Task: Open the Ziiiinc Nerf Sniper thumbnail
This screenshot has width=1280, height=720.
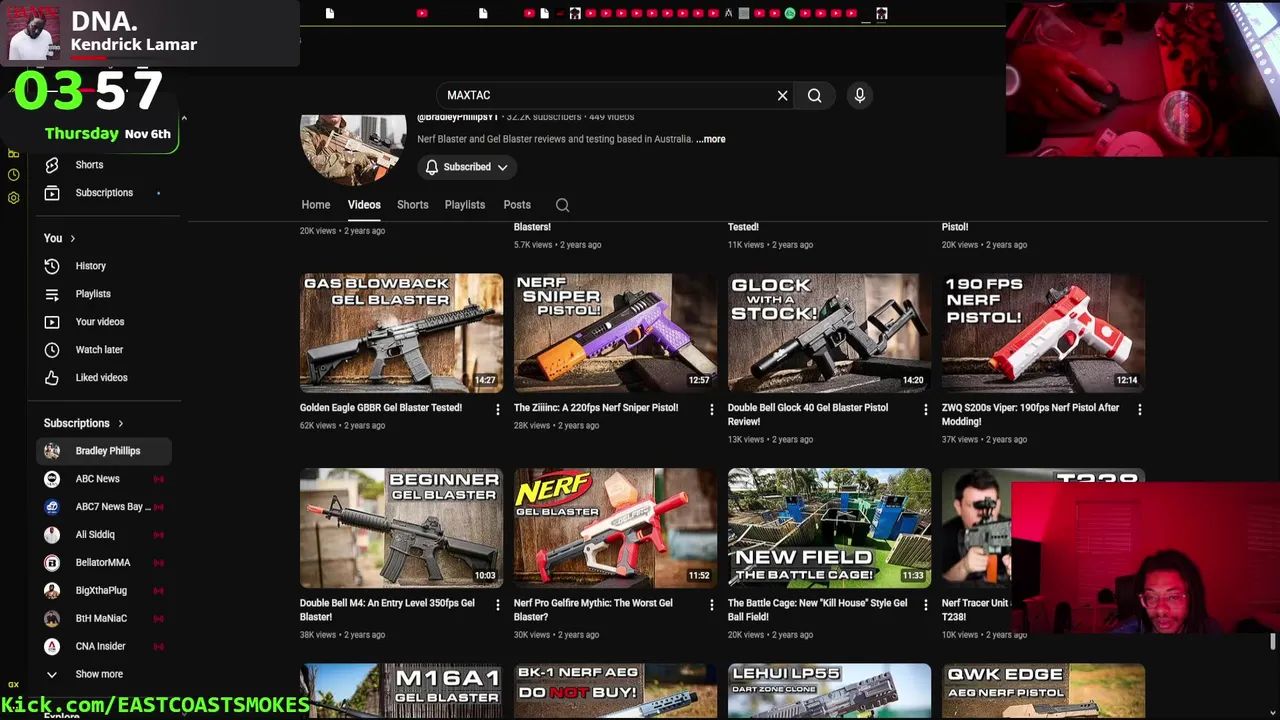Action: point(615,332)
